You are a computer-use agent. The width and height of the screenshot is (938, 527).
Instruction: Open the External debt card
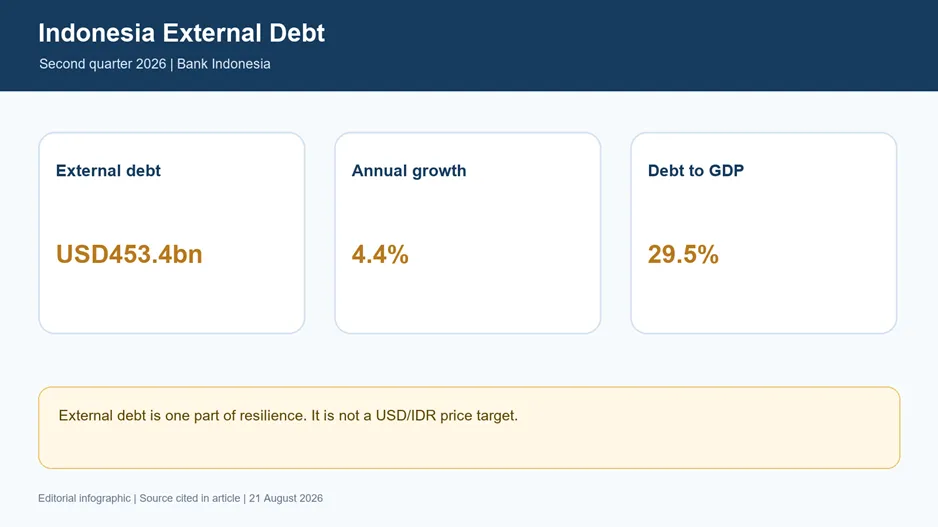coord(172,233)
